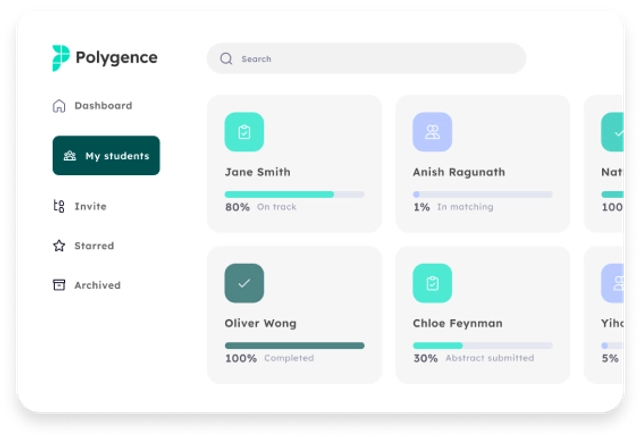The image size is (640, 438).
Task: Click Jane Smith's 80% progress bar
Action: pyautogui.click(x=294, y=194)
